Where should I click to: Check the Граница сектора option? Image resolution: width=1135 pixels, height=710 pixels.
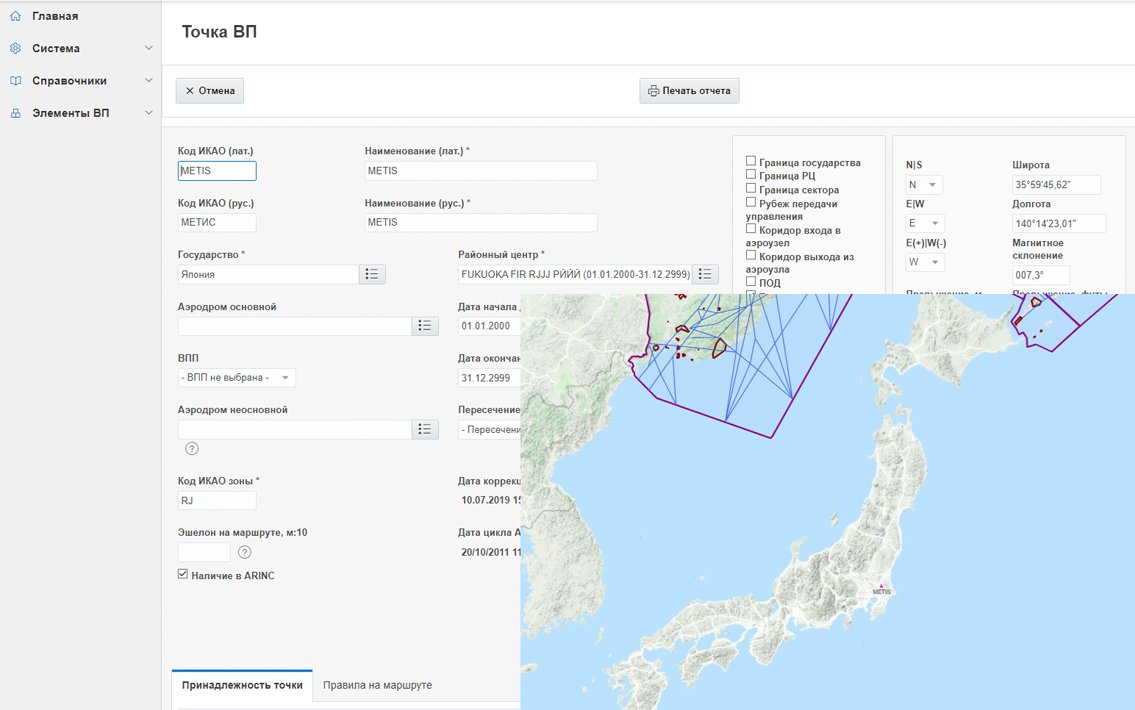point(751,189)
